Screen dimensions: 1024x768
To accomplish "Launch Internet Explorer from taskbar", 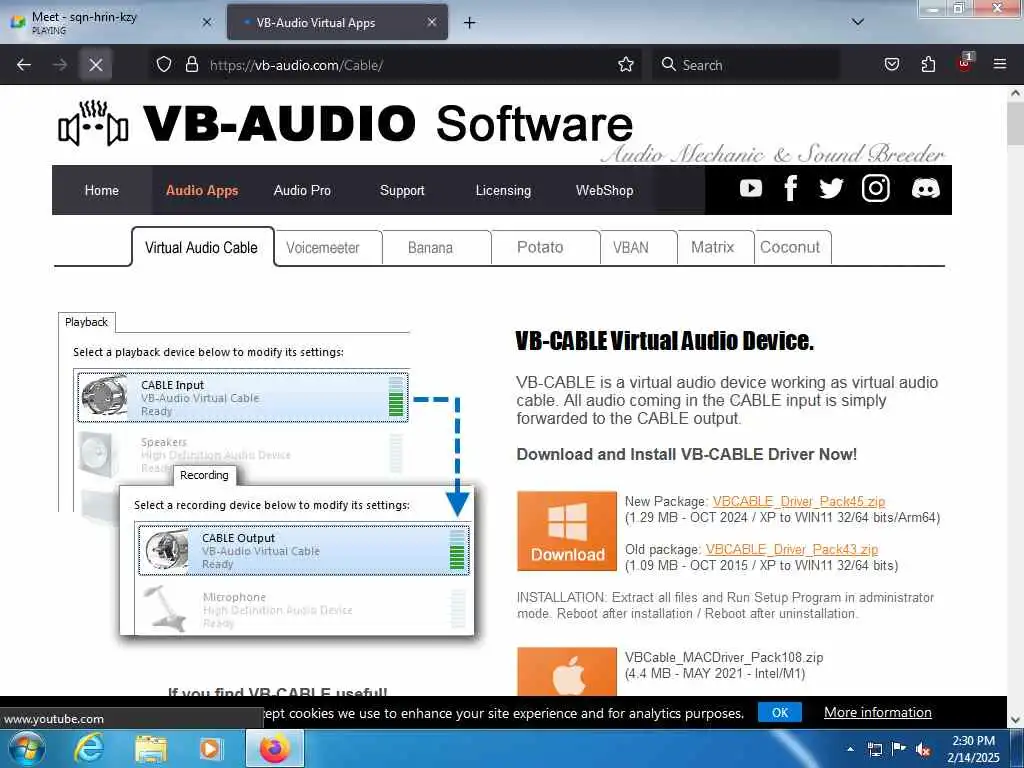I will (88, 748).
